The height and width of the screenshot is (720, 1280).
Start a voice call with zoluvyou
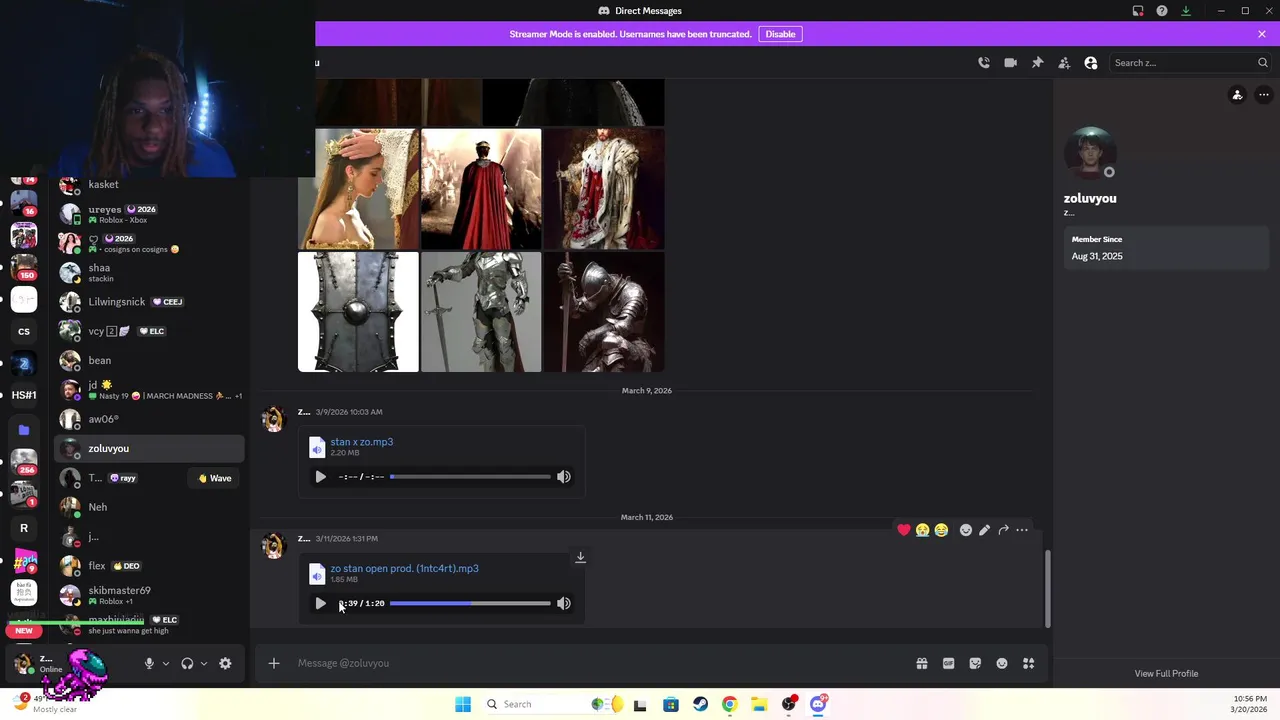pos(984,62)
